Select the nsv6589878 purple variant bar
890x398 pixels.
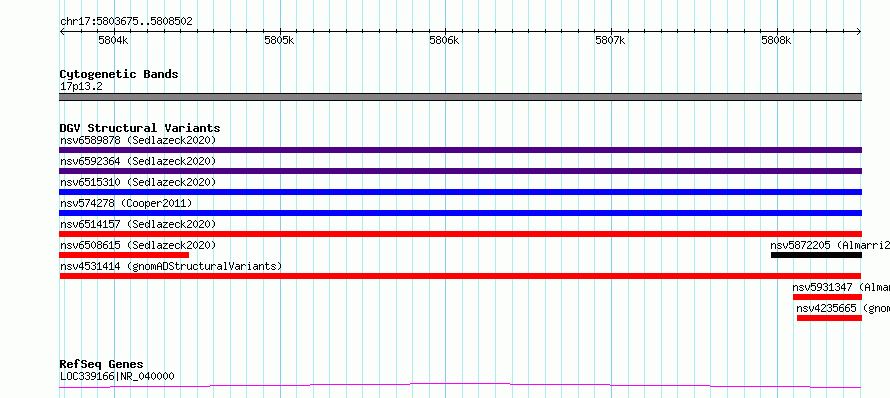point(460,150)
